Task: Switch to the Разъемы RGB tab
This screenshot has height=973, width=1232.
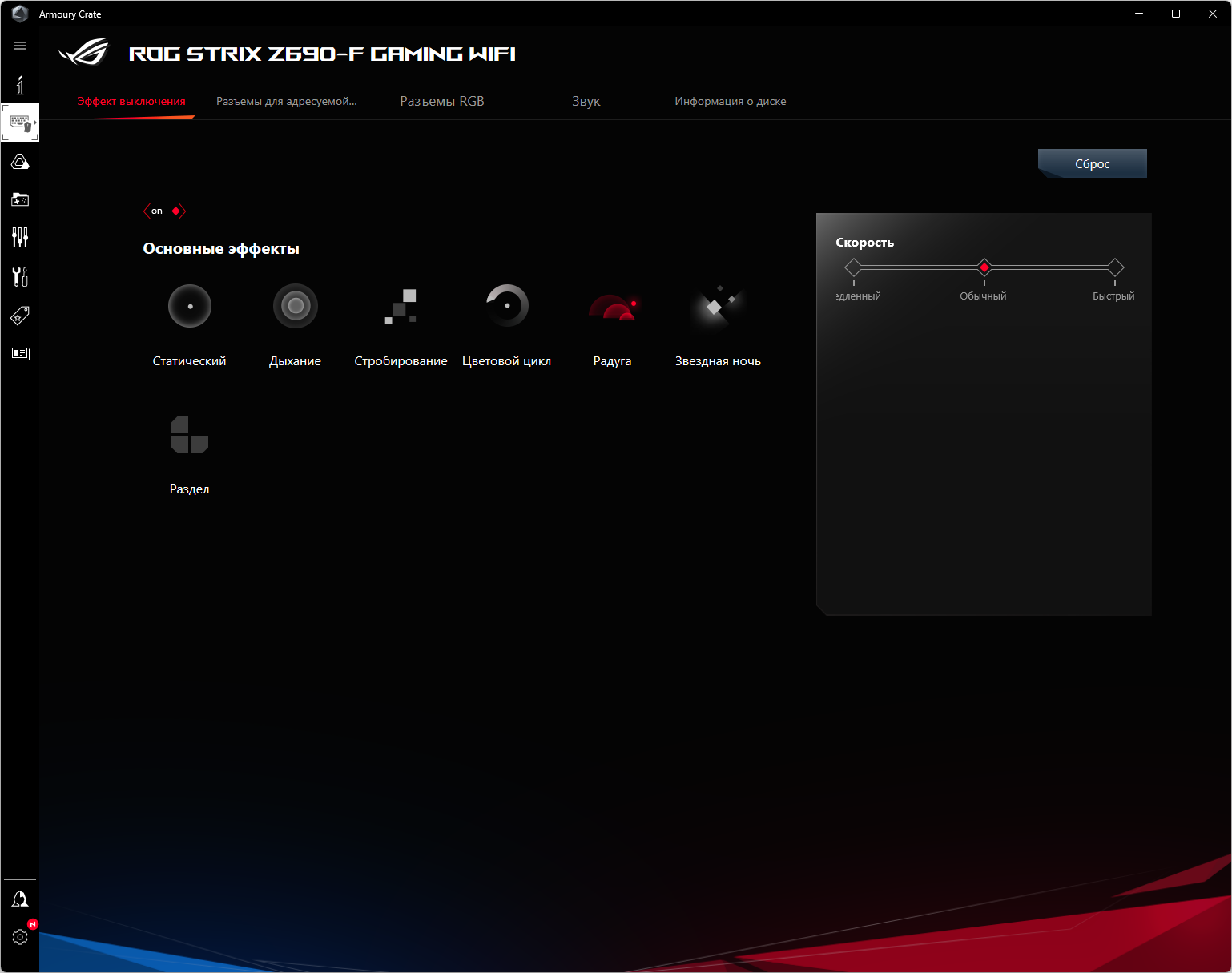Action: (x=442, y=102)
